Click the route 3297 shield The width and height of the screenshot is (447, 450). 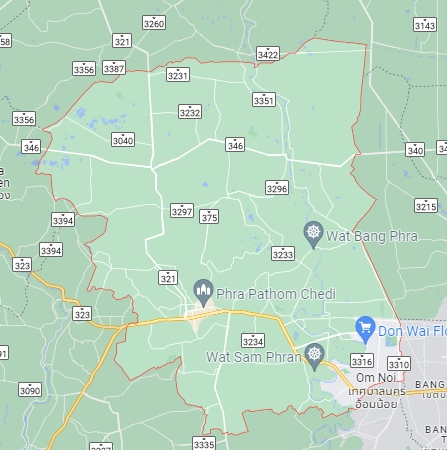(182, 211)
